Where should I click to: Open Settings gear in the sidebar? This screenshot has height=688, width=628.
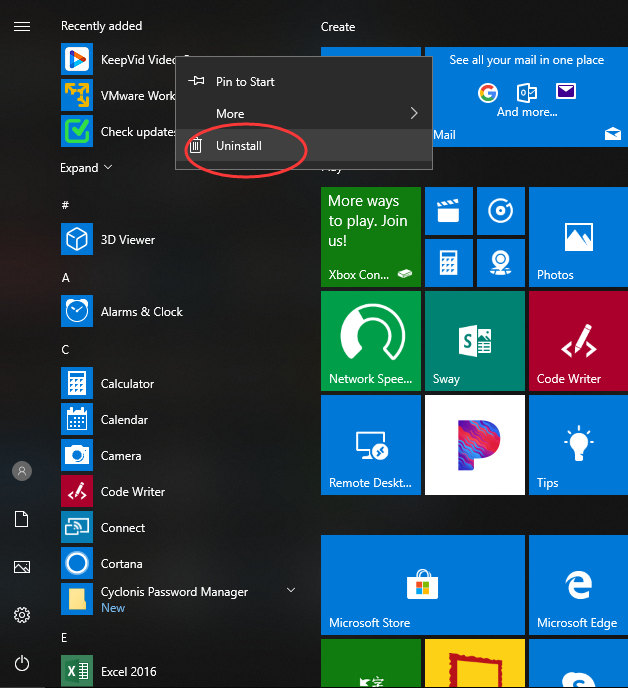tap(22, 615)
